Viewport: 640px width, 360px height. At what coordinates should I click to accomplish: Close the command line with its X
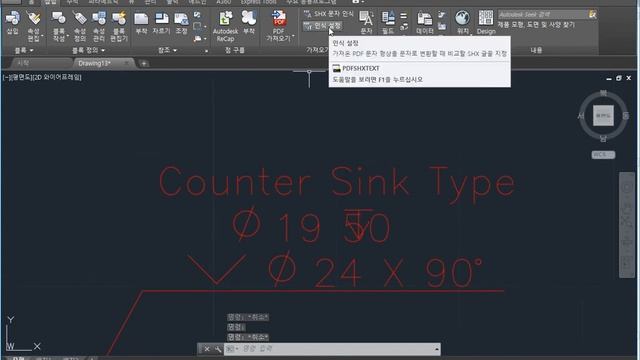click(207, 349)
